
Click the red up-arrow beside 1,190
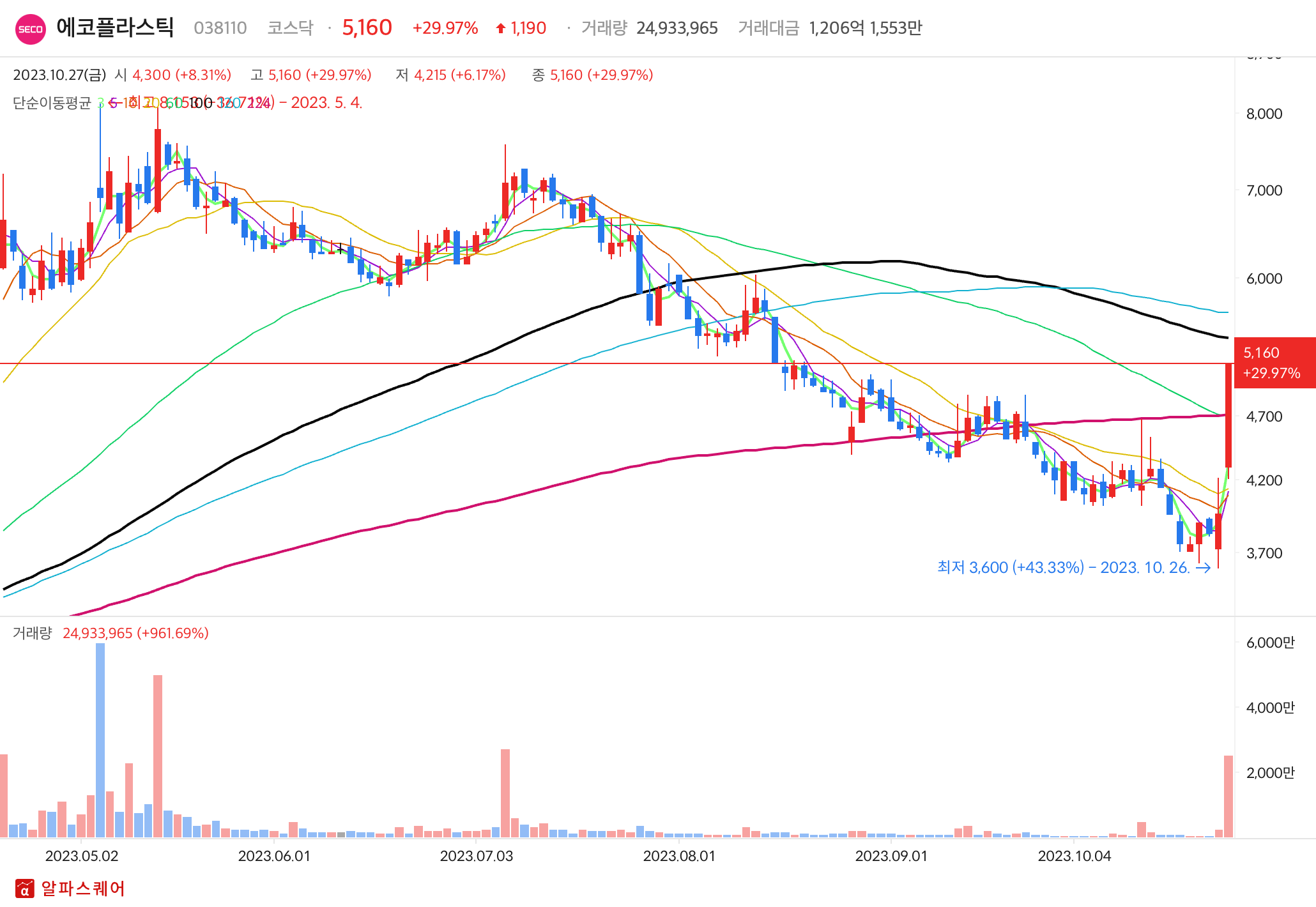coord(501,29)
